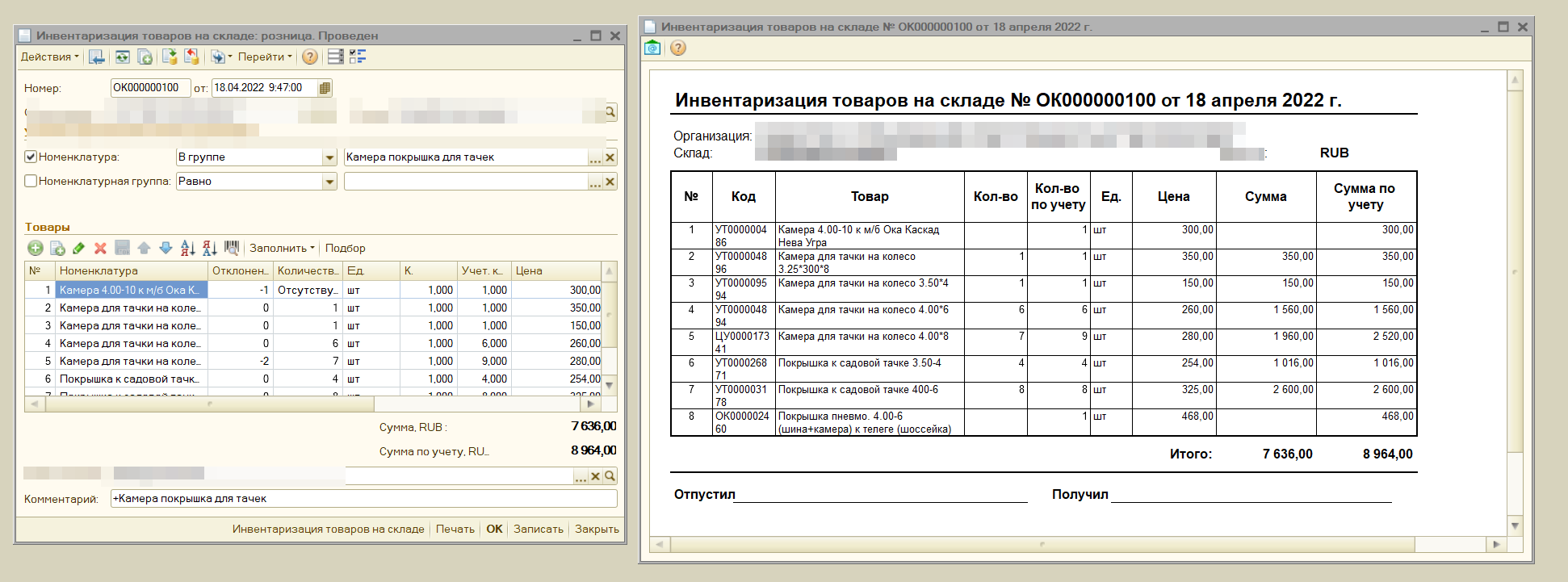Screen dimensions: 1568x582
Task: Expand the 'В группе' comparison dropdown
Action: 329,157
